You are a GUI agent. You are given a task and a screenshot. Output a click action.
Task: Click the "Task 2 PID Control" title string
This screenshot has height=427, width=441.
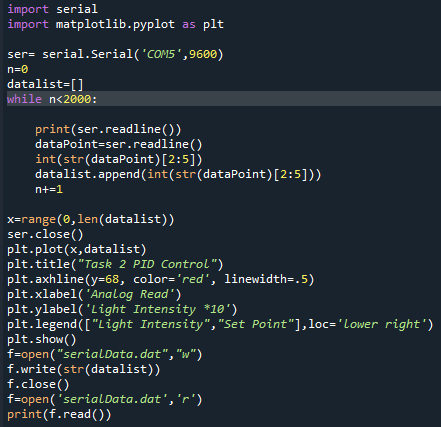click(x=147, y=264)
